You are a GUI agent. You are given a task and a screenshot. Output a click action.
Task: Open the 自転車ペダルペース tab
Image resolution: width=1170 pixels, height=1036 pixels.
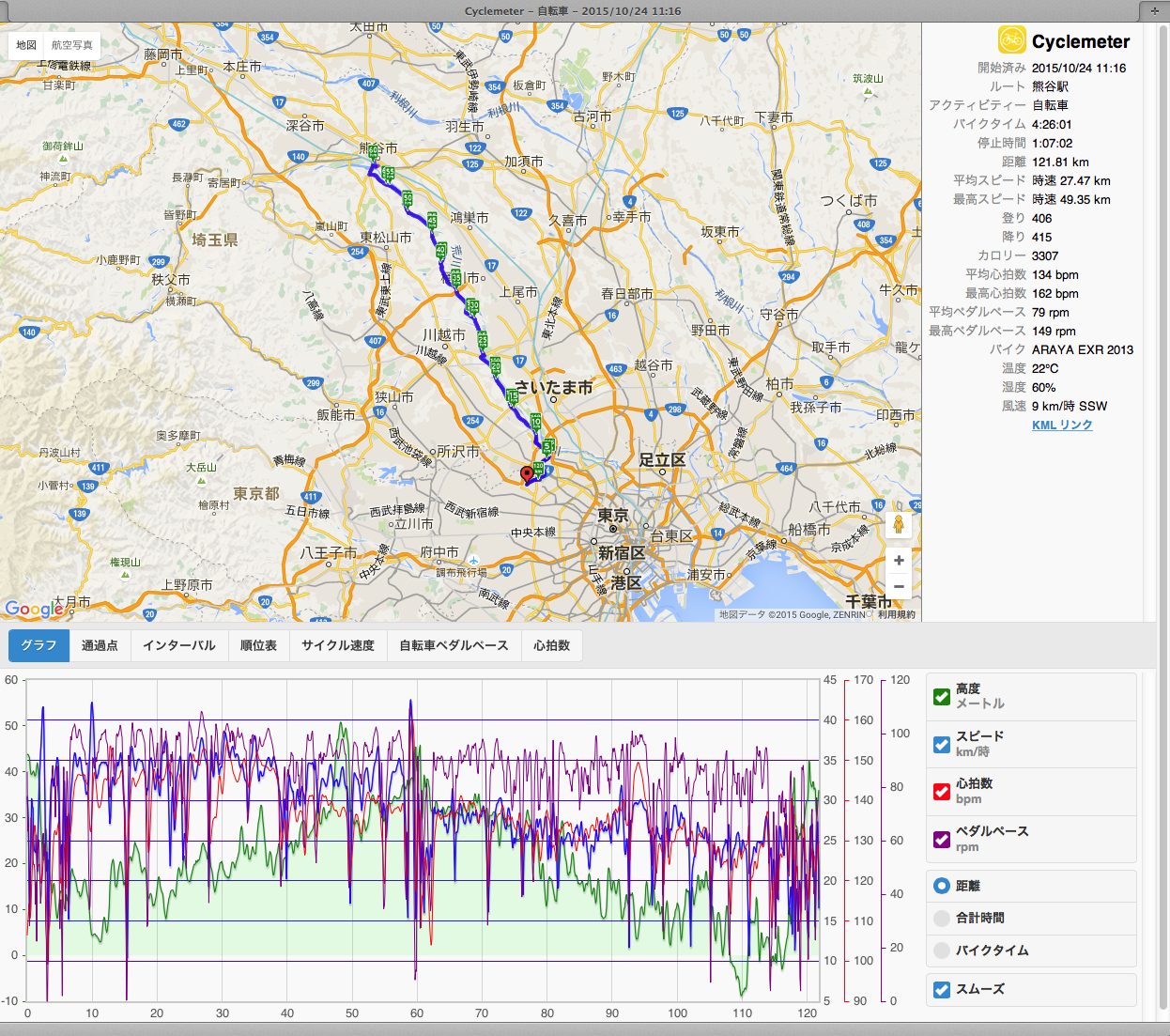454,645
